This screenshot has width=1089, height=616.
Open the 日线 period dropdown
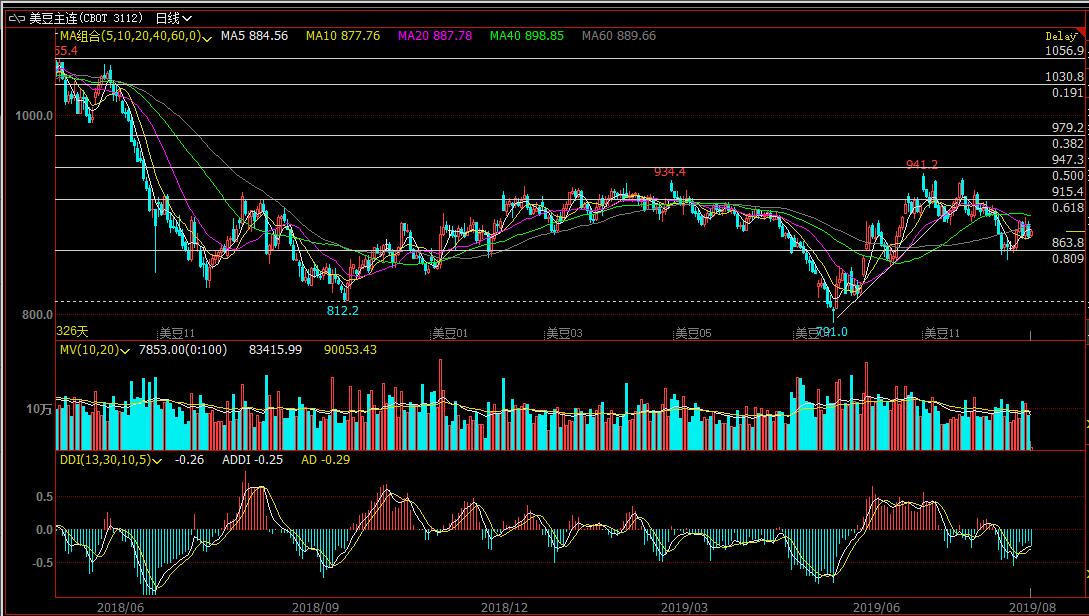coord(174,18)
